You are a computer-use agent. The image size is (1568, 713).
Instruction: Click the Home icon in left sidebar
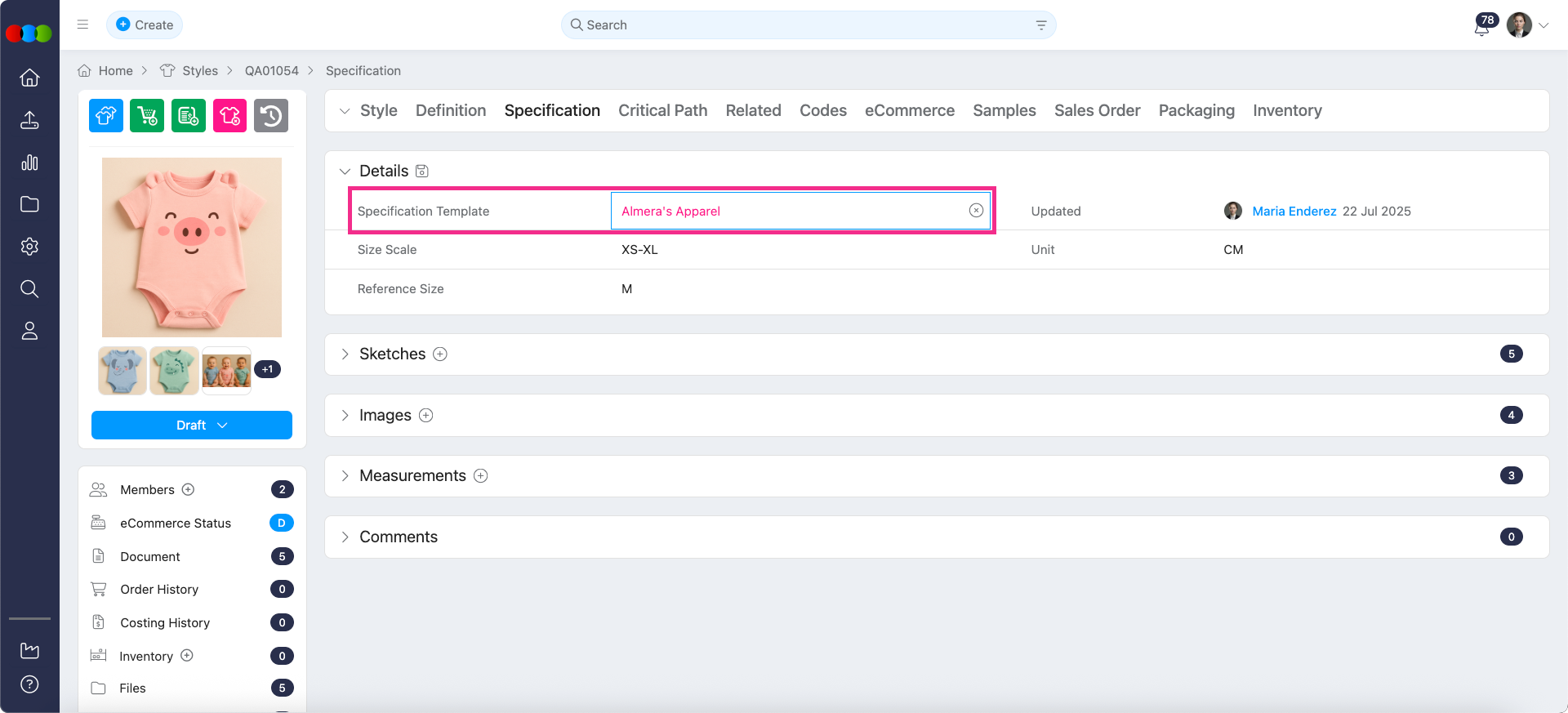pyautogui.click(x=29, y=78)
